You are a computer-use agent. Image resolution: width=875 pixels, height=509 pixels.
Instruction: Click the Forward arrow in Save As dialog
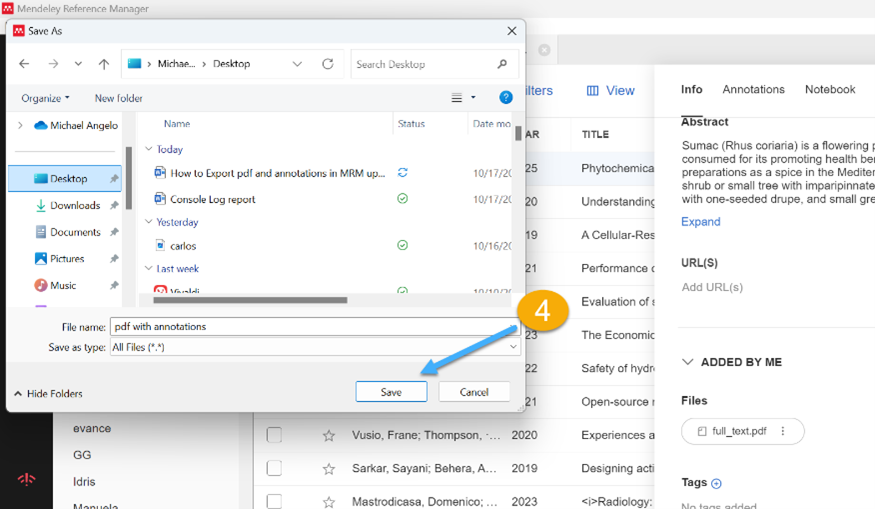[x=53, y=64]
